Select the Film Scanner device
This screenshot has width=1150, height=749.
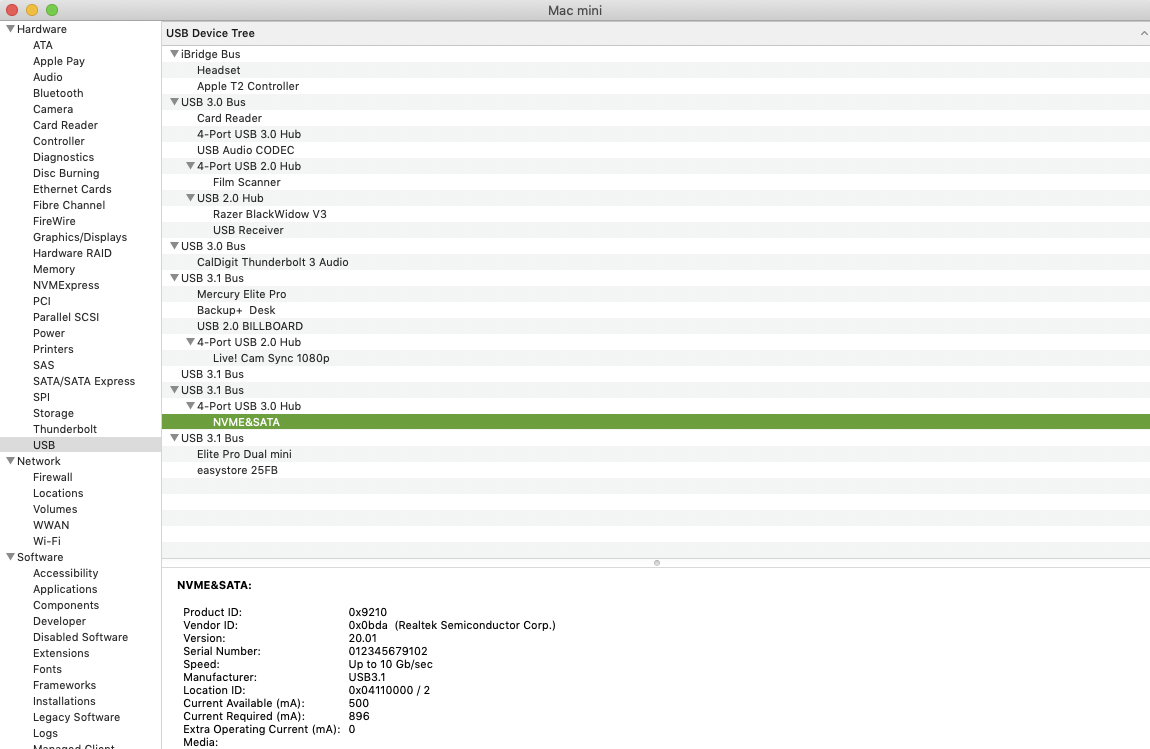656,182
